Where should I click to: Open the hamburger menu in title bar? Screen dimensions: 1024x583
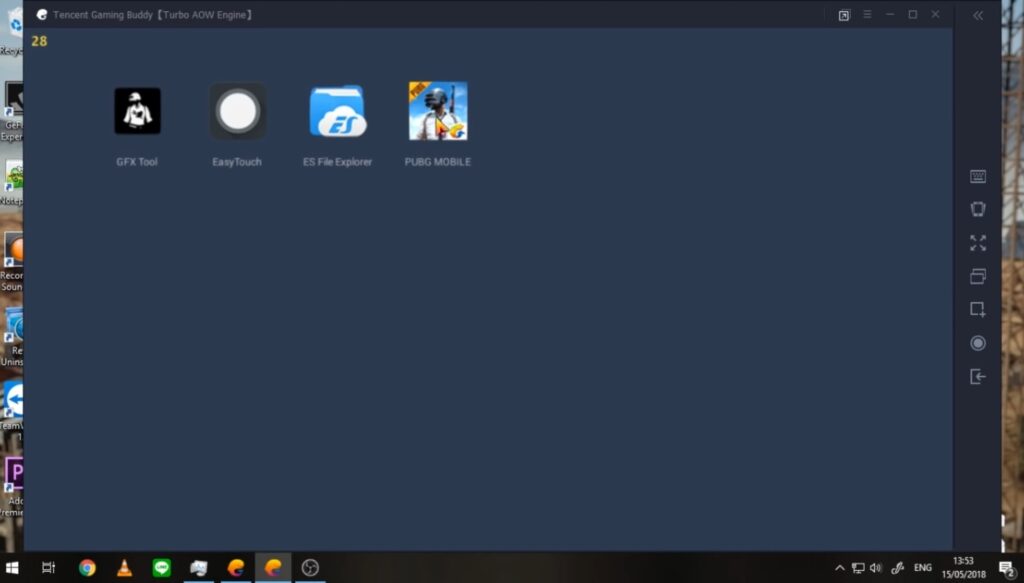coord(867,15)
